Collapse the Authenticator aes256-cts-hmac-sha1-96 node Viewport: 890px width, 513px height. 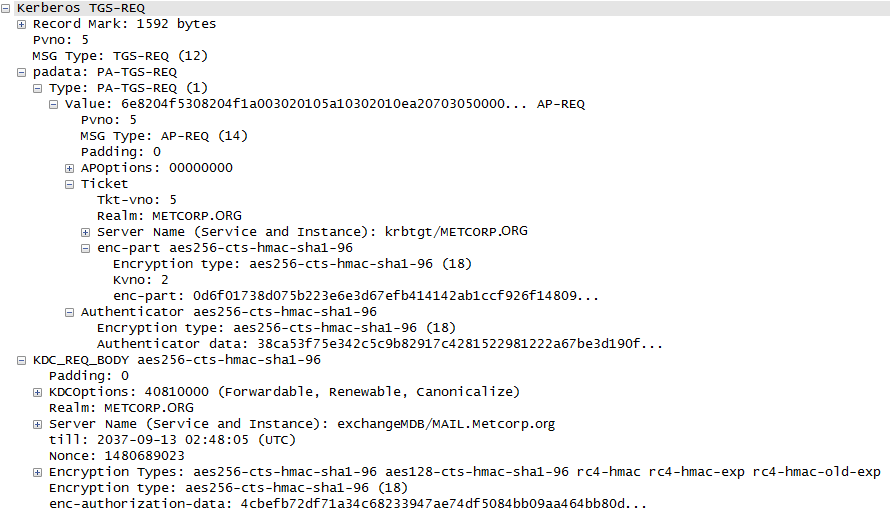[70, 312]
